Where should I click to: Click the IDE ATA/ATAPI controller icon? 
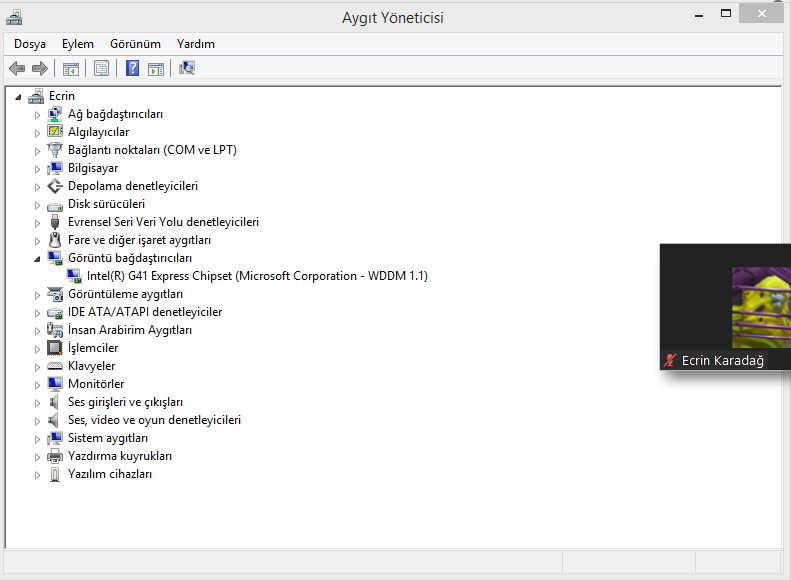coord(54,313)
